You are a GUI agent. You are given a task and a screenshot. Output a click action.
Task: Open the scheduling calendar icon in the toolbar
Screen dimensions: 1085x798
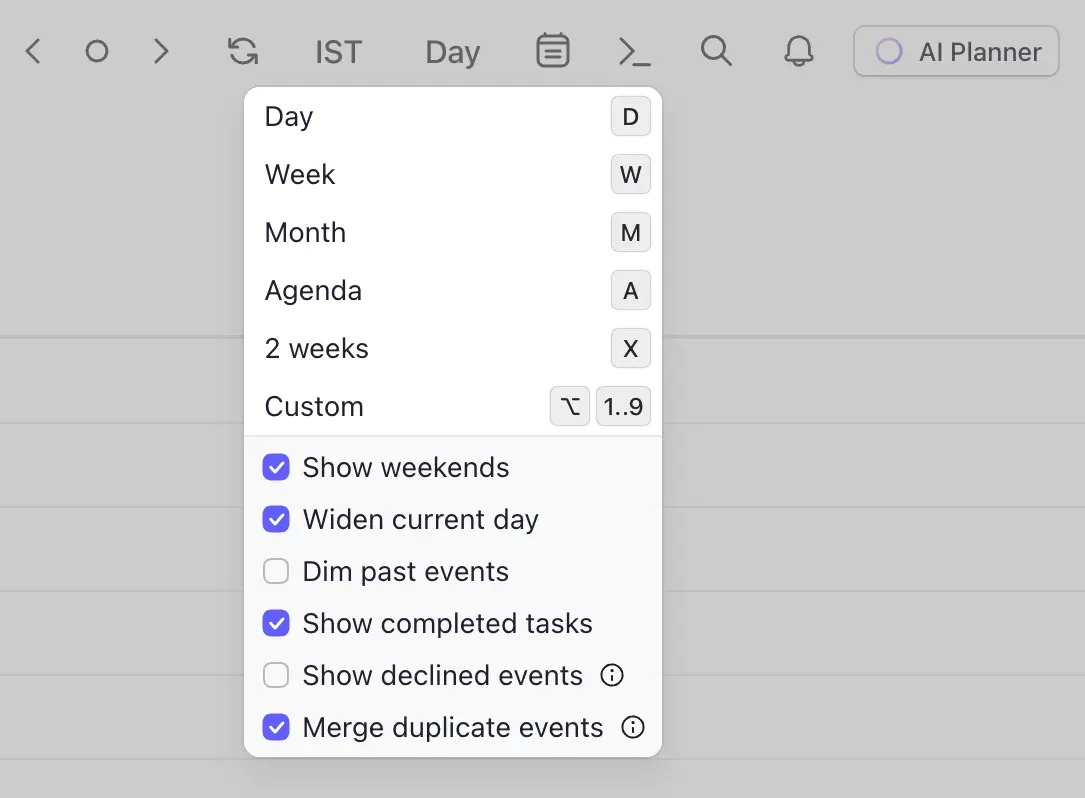552,51
